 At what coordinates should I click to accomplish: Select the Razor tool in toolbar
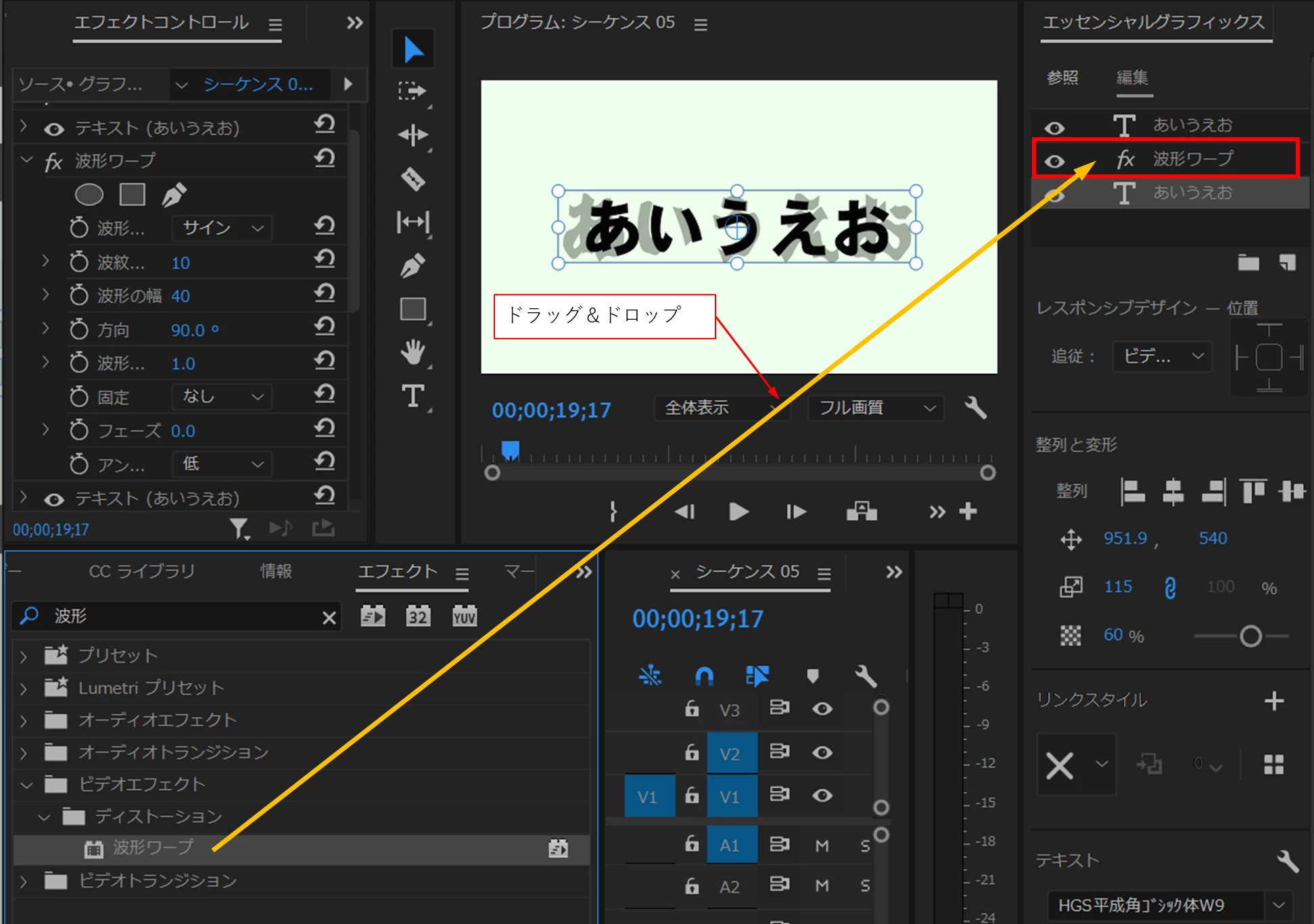413,178
